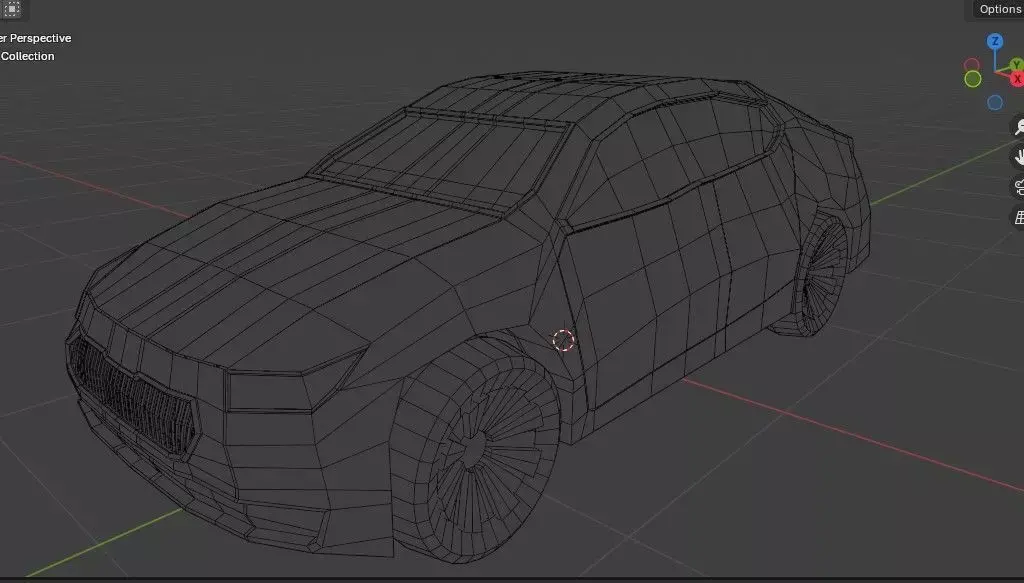Click the car front wheel mesh
The height and width of the screenshot is (583, 1024).
(477, 446)
